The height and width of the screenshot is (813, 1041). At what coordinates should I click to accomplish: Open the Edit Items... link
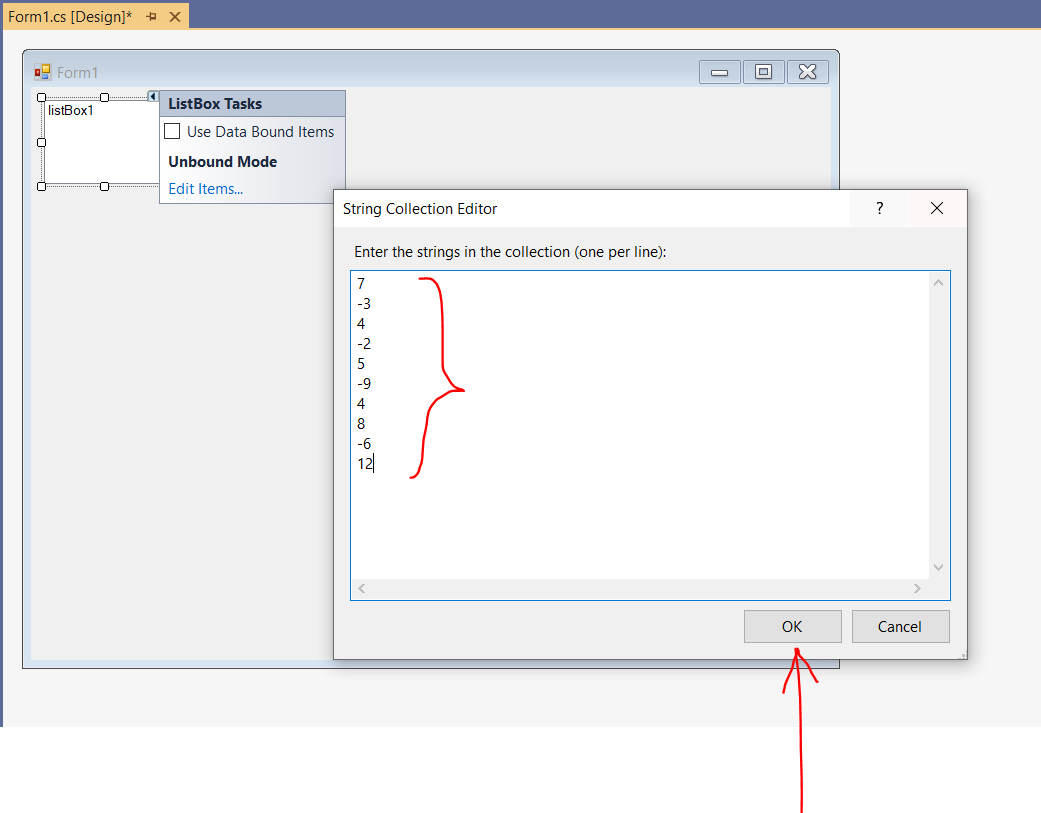click(x=205, y=188)
